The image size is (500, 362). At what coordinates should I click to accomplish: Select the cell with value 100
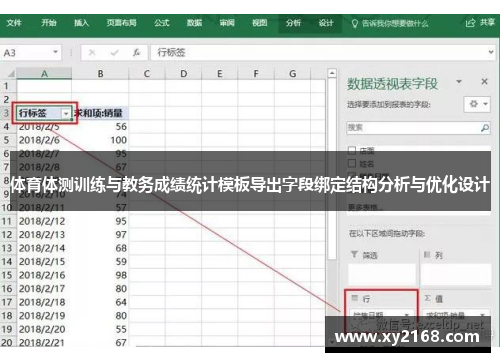click(x=100, y=140)
